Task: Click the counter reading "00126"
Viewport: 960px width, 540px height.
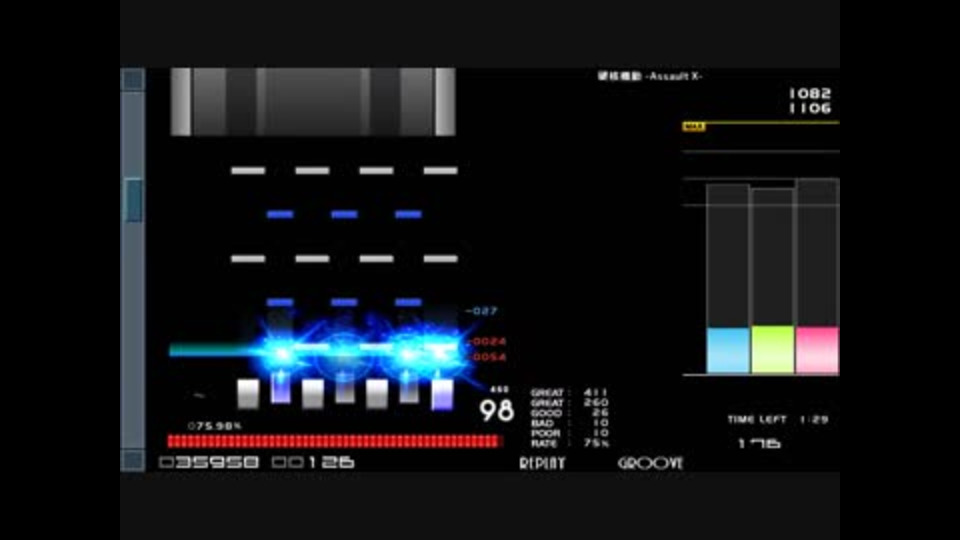Action: point(313,462)
